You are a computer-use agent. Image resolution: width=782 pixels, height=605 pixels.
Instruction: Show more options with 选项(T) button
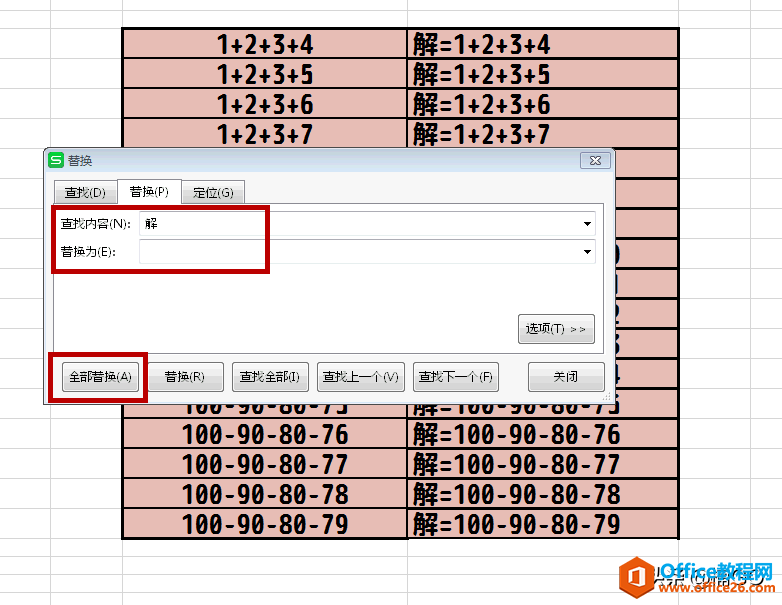coord(556,329)
